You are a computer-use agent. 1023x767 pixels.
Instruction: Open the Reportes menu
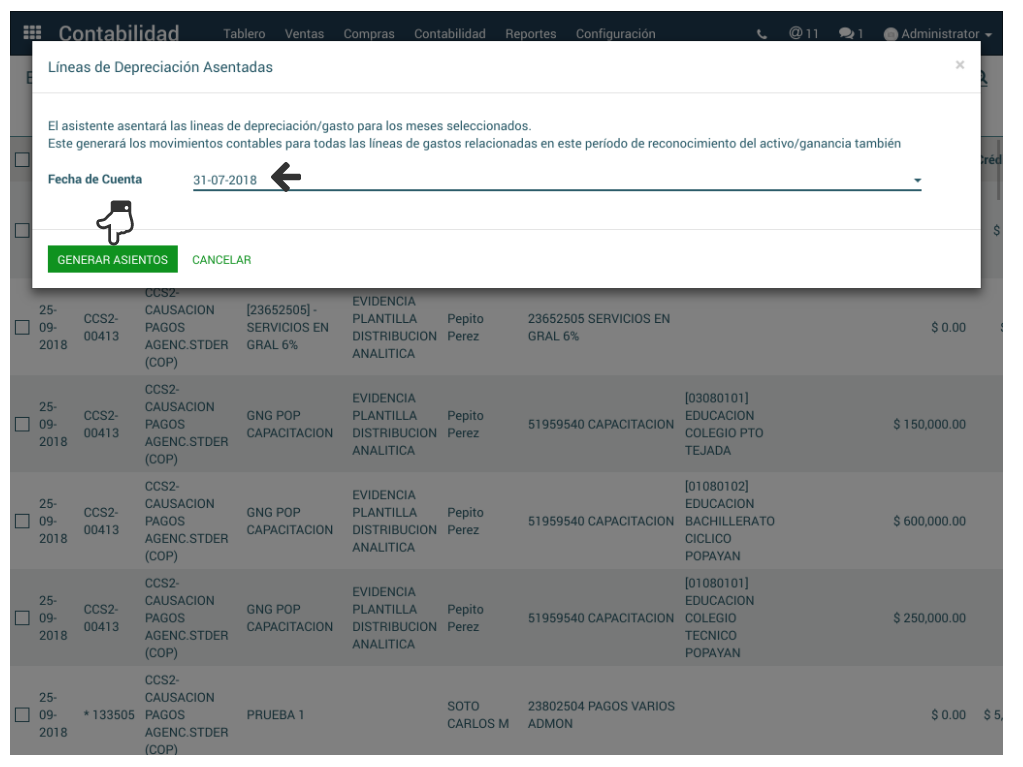click(530, 34)
